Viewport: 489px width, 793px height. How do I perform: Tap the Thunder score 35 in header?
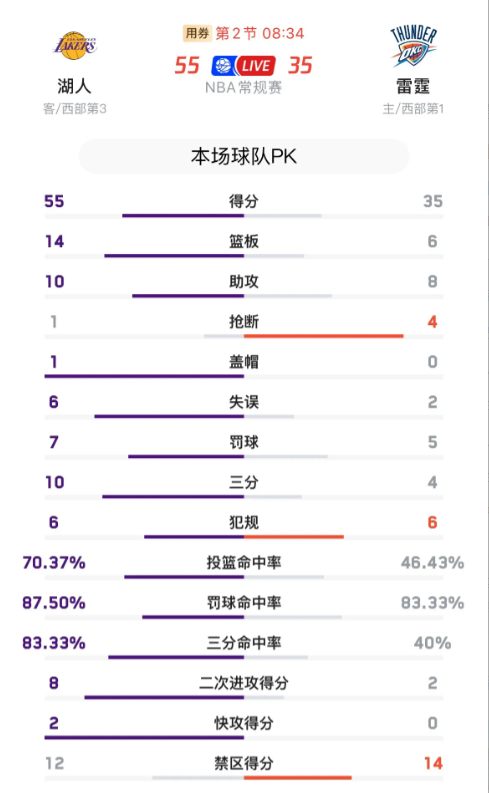click(x=300, y=66)
